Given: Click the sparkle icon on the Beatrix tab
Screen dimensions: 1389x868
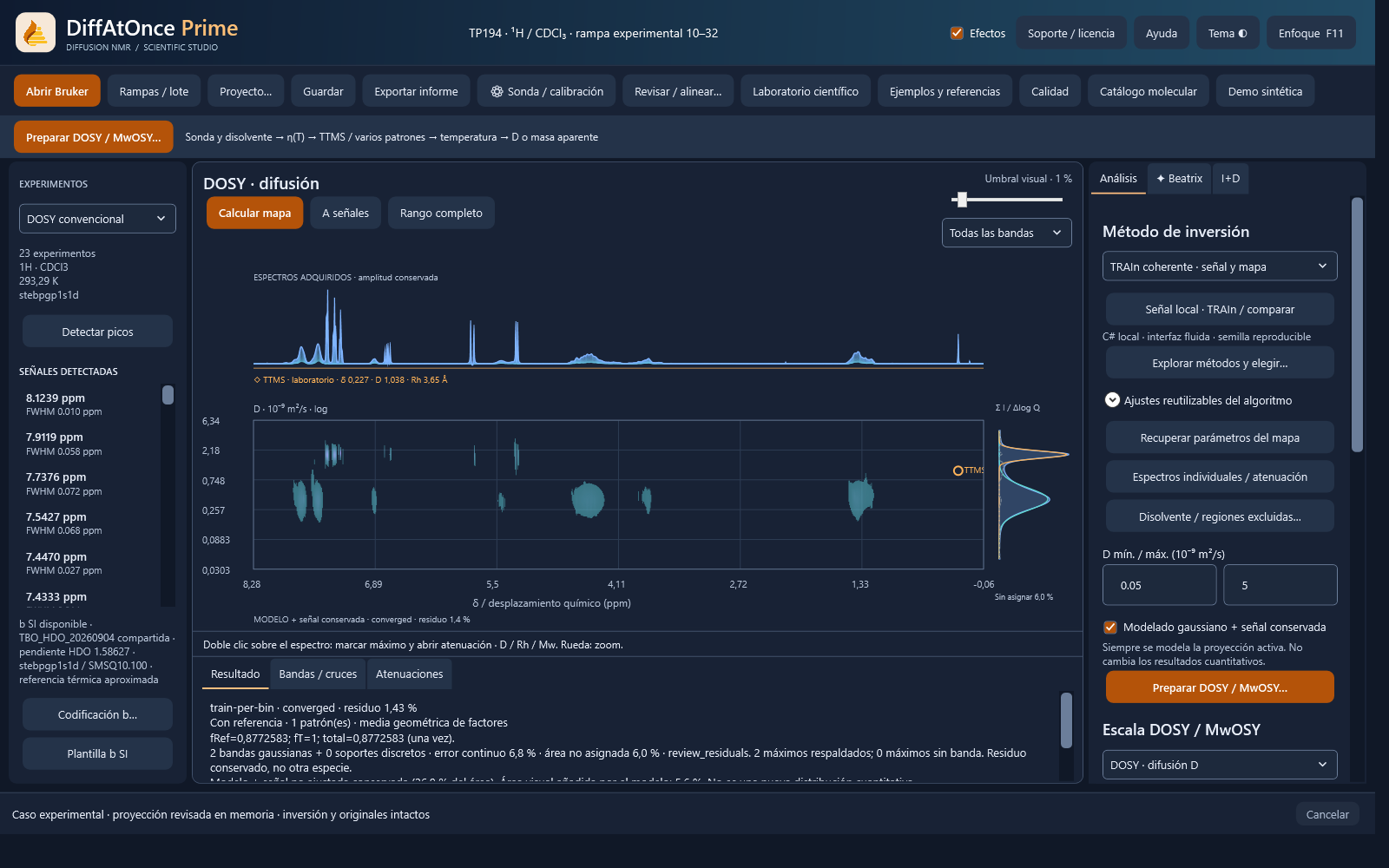Looking at the screenshot, I should click(1161, 179).
